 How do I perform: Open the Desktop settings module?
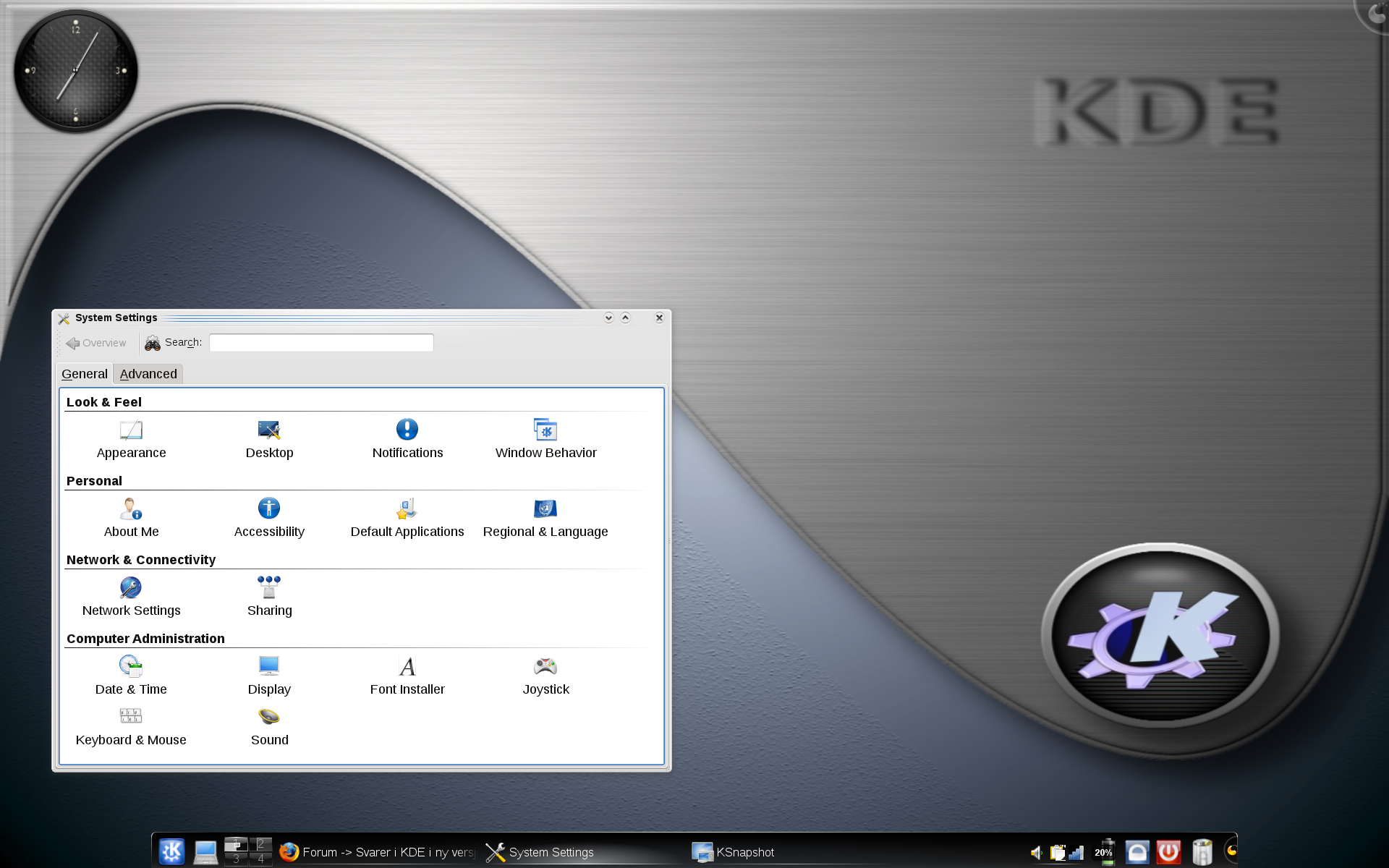[x=269, y=440]
